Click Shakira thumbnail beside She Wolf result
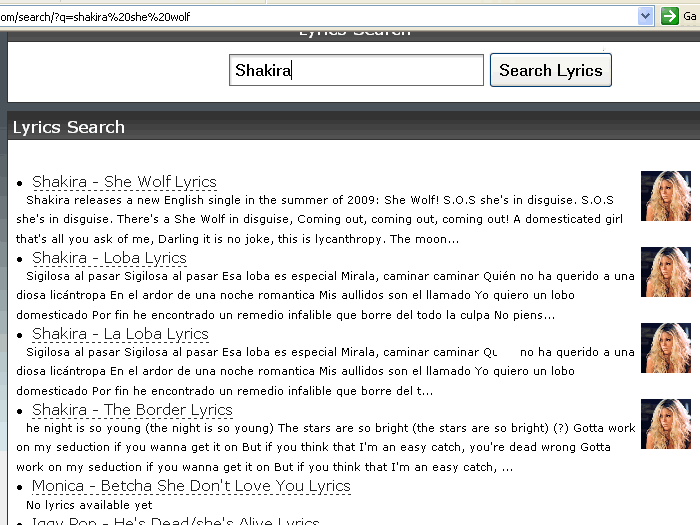700x525 pixels. coord(666,196)
